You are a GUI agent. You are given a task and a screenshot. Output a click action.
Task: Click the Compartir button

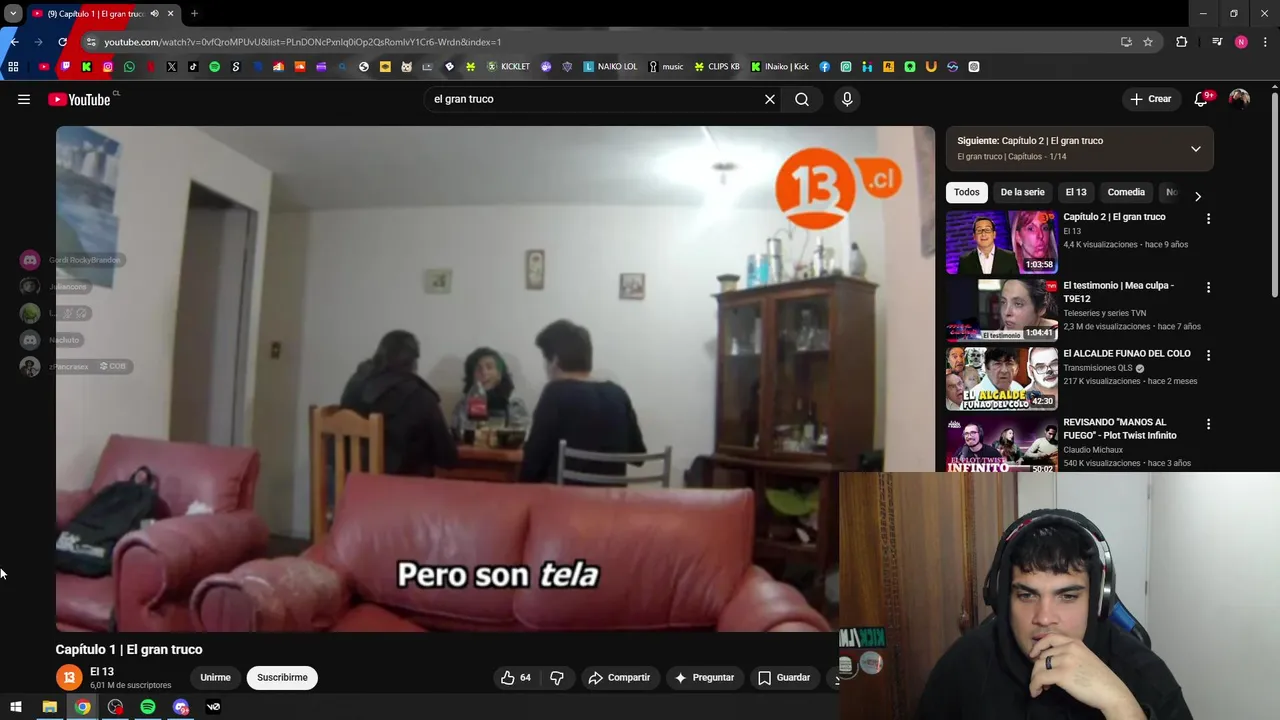[619, 678]
